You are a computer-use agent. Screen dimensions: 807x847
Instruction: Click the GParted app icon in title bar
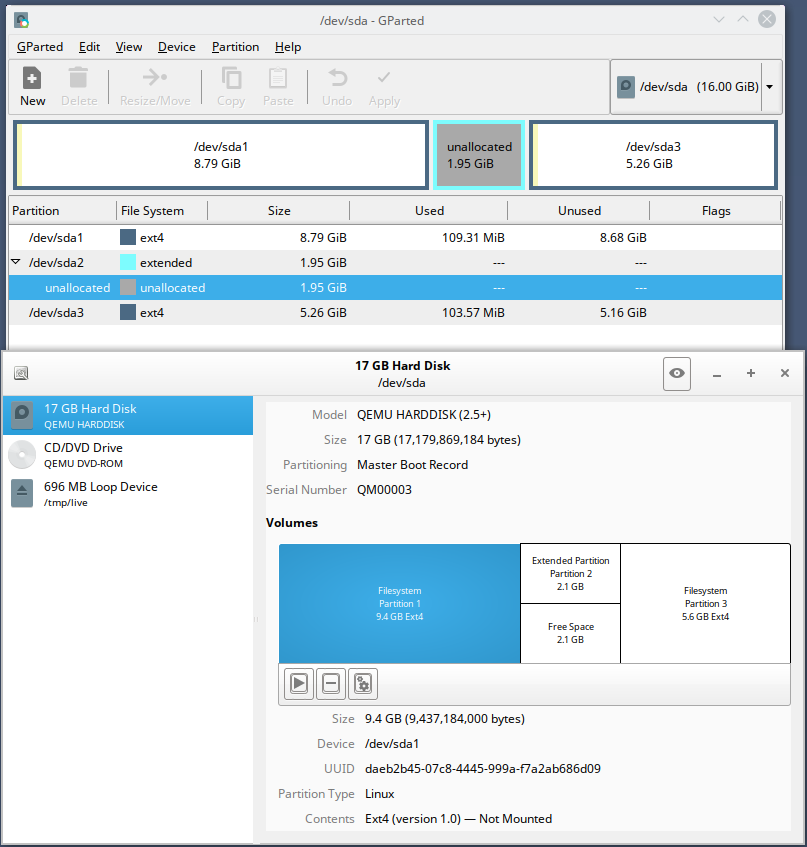point(21,21)
